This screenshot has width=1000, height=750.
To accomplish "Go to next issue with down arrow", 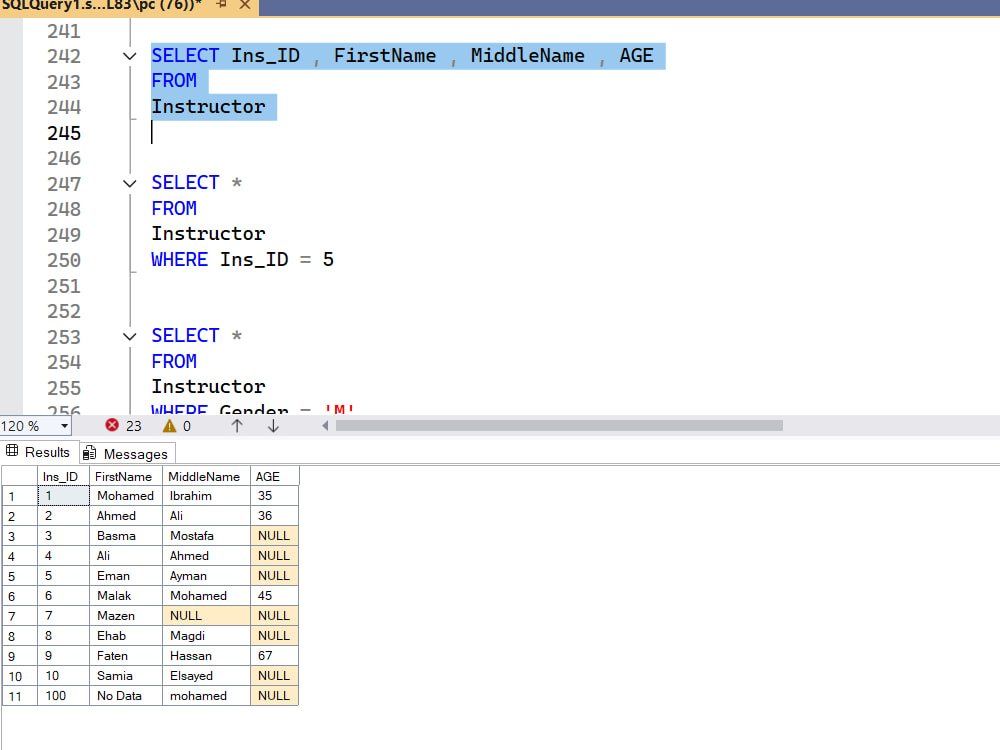I will coord(273,426).
